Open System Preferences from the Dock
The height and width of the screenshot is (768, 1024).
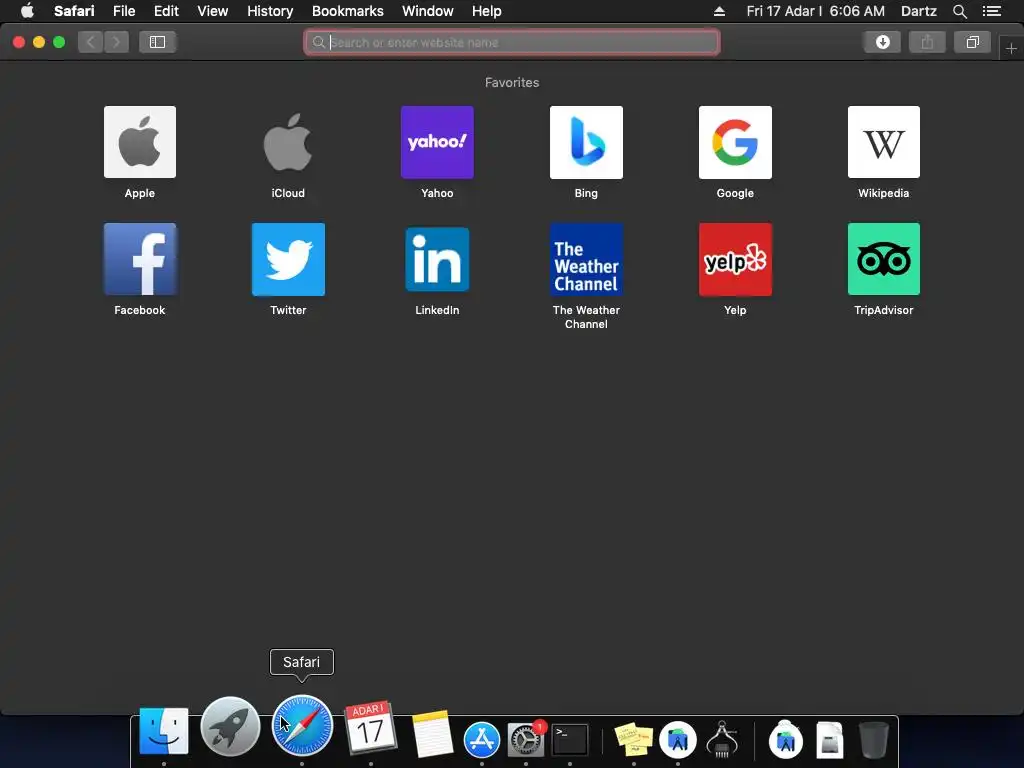click(526, 739)
